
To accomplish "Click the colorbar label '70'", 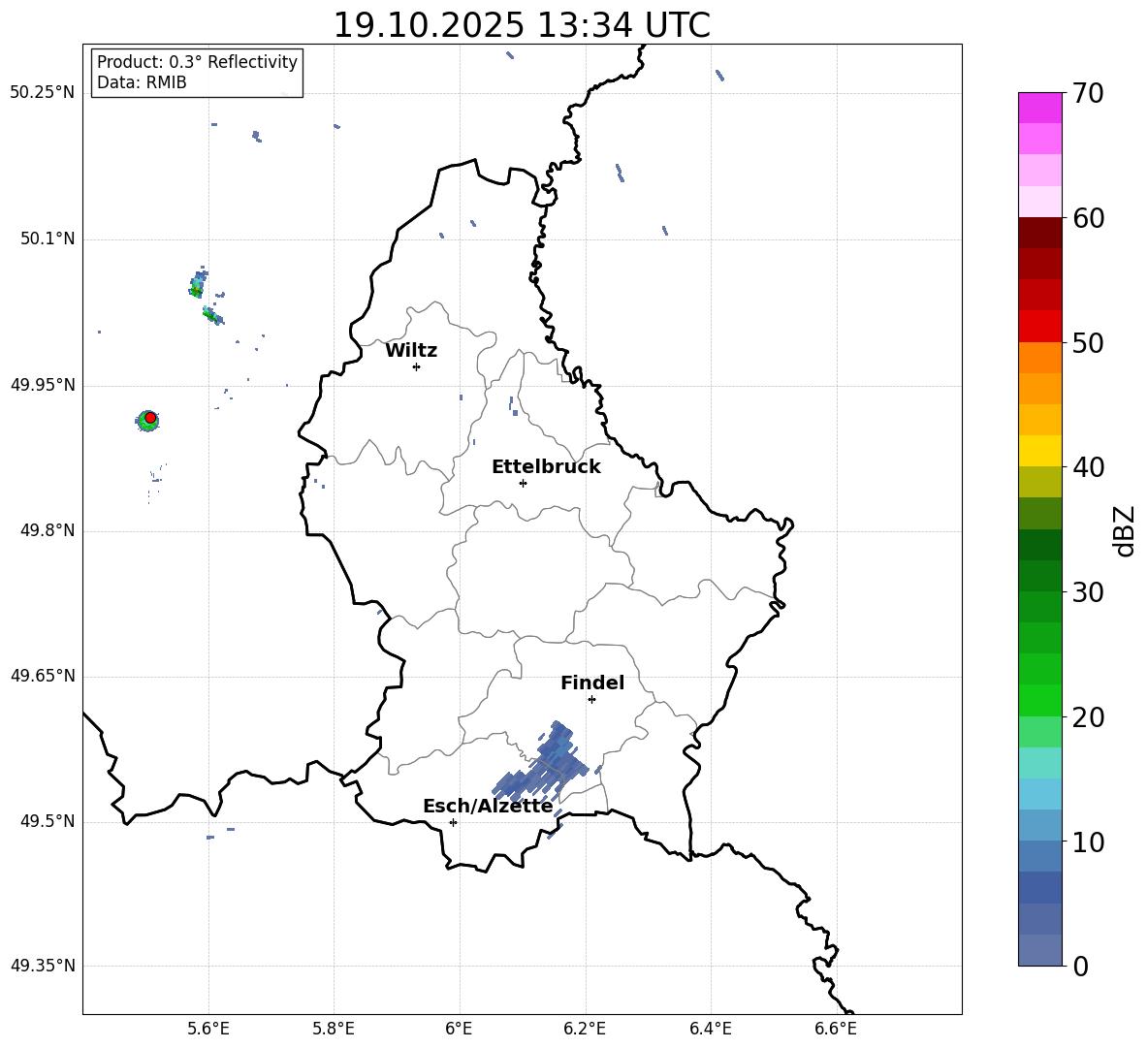I will 1088,93.
